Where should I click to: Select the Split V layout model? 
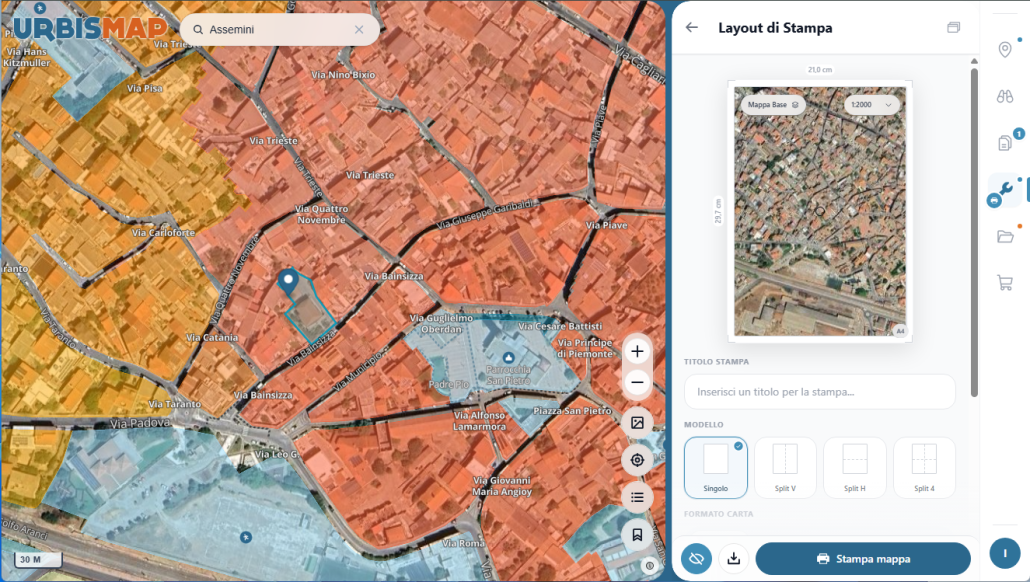click(785, 468)
